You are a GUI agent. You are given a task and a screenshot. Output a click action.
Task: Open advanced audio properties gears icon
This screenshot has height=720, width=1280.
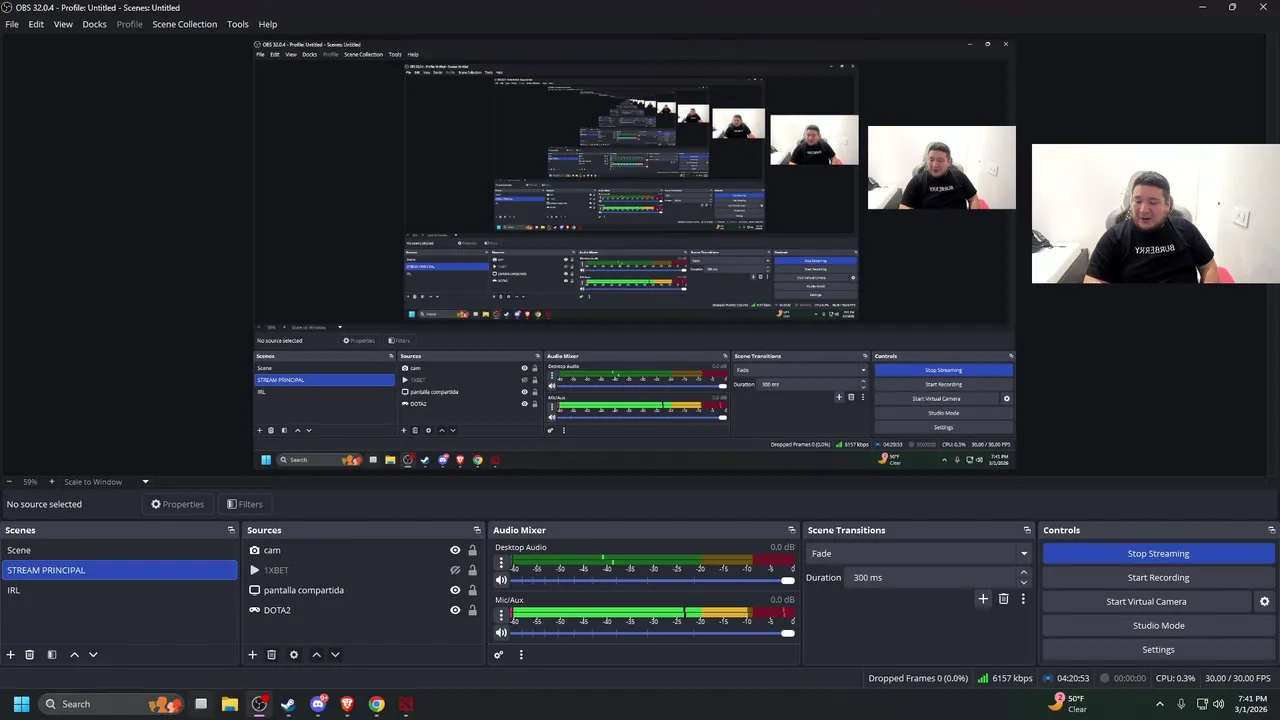pos(498,654)
